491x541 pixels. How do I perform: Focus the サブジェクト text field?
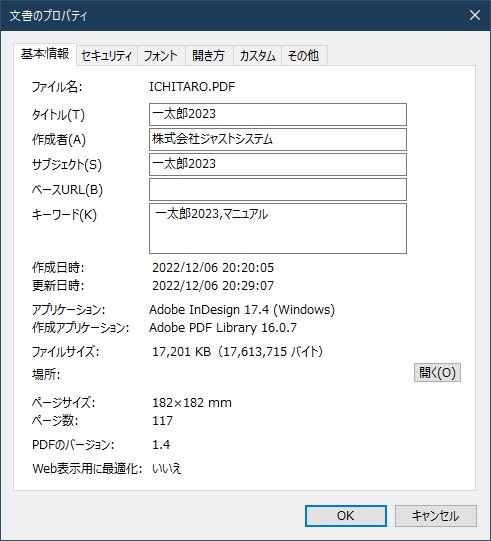tap(278, 164)
